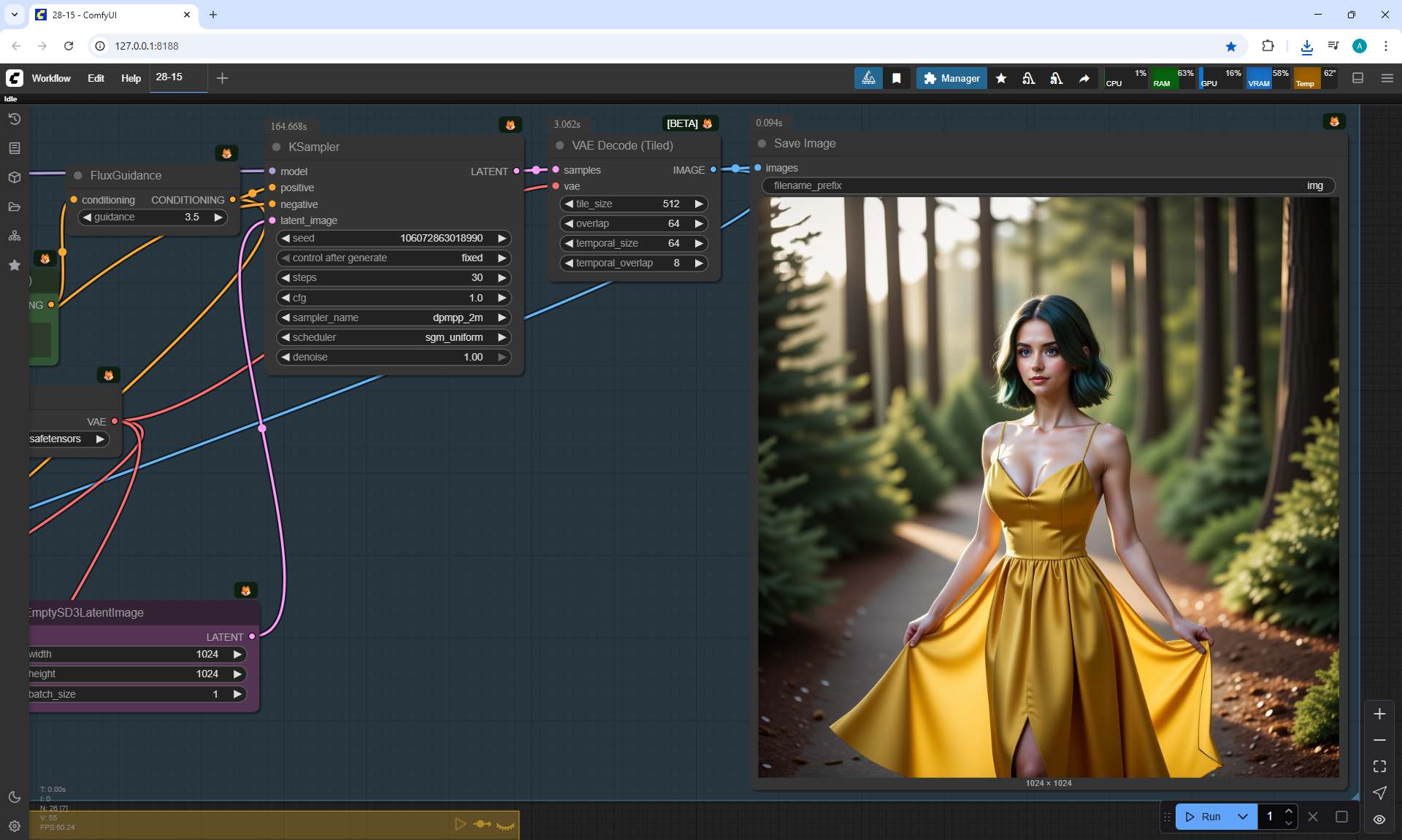Click the fit view canvas icon
The width and height of the screenshot is (1402, 840).
[1379, 766]
